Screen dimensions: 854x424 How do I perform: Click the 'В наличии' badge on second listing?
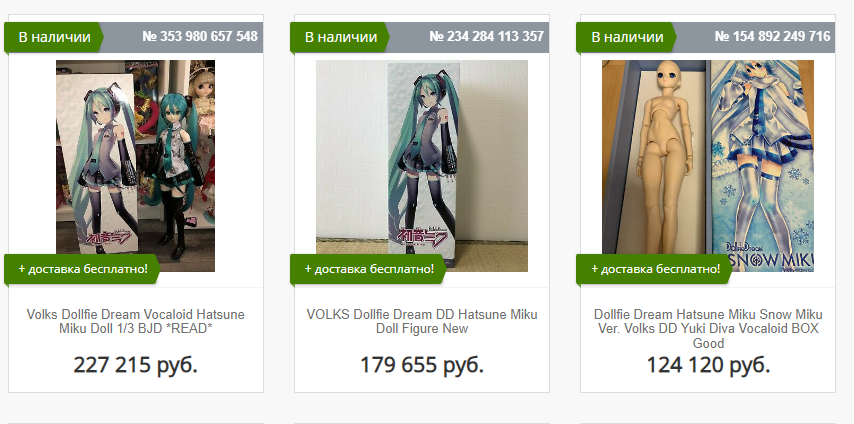click(x=340, y=37)
